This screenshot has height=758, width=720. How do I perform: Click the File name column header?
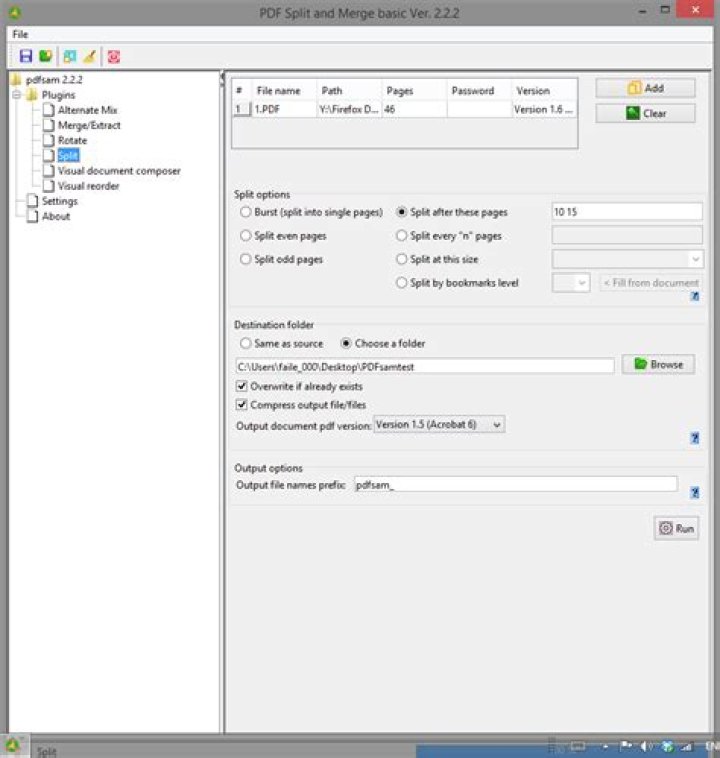284,91
